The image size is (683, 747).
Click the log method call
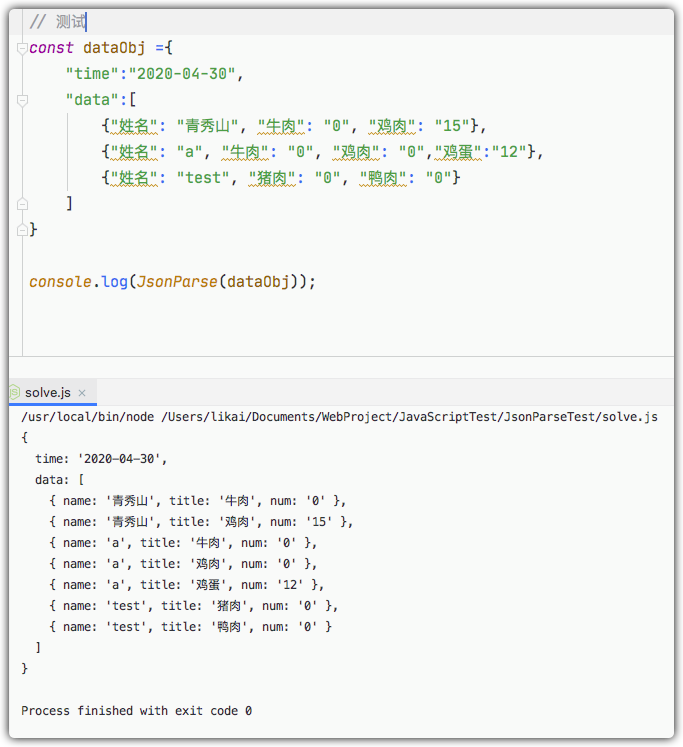(115, 282)
